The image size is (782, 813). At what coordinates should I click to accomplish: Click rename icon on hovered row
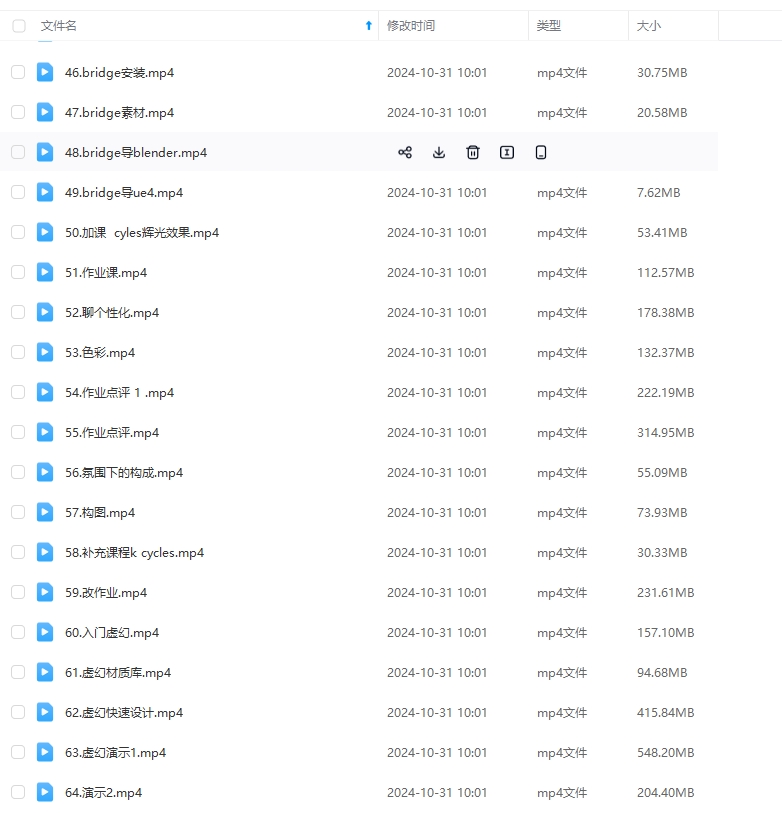[507, 153]
